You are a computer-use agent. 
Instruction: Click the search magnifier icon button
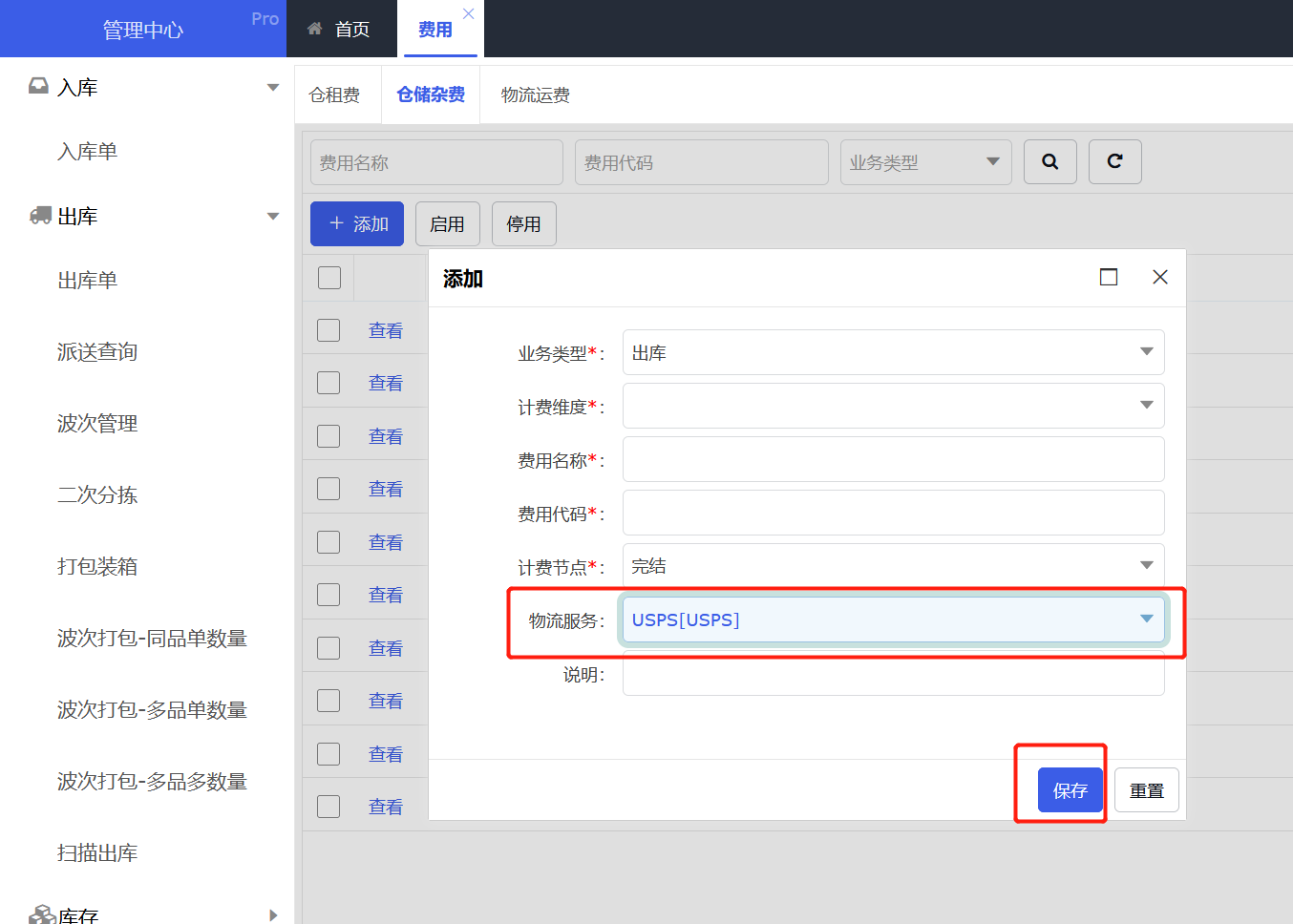pos(1050,161)
